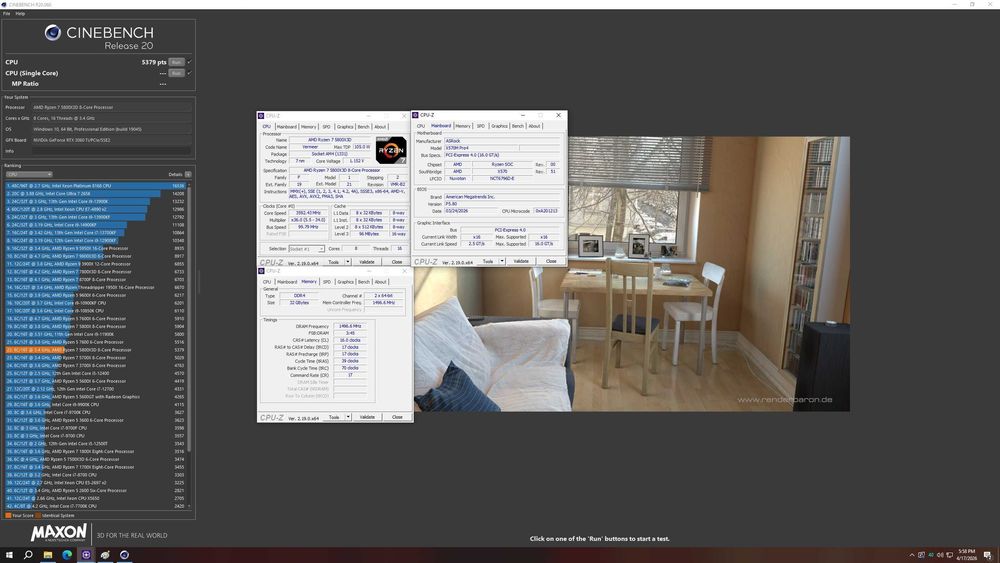
Task: Switch to the SPD tab in the Mainboard CPU-Z window
Action: point(481,126)
